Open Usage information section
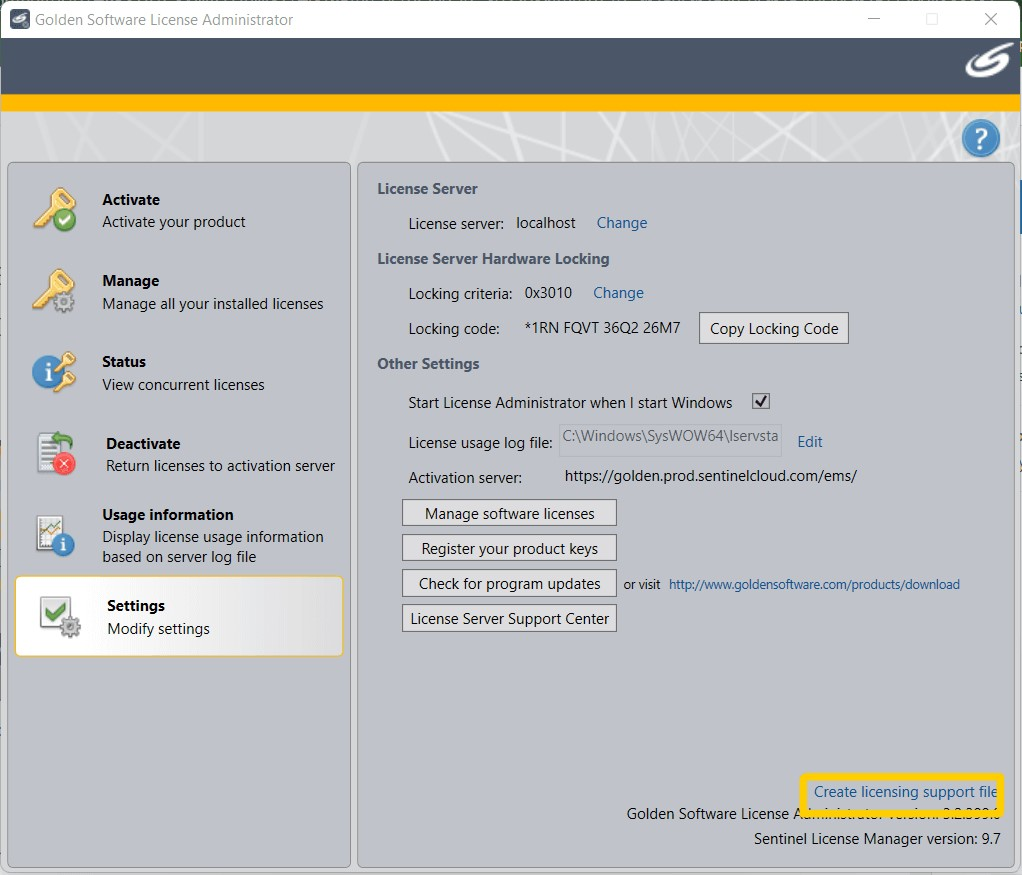1022x875 pixels. [179, 535]
